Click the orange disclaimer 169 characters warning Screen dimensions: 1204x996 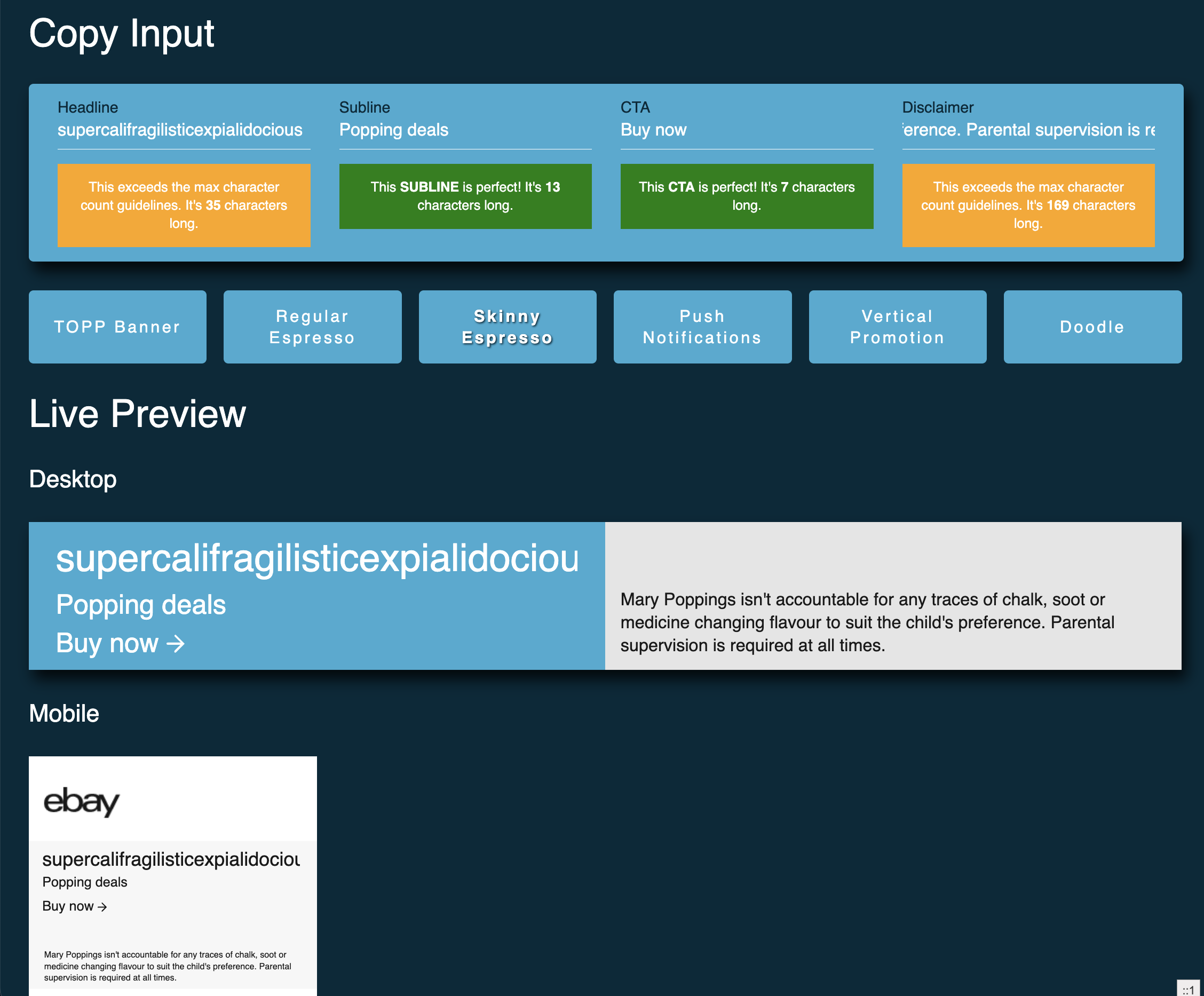pos(1027,205)
